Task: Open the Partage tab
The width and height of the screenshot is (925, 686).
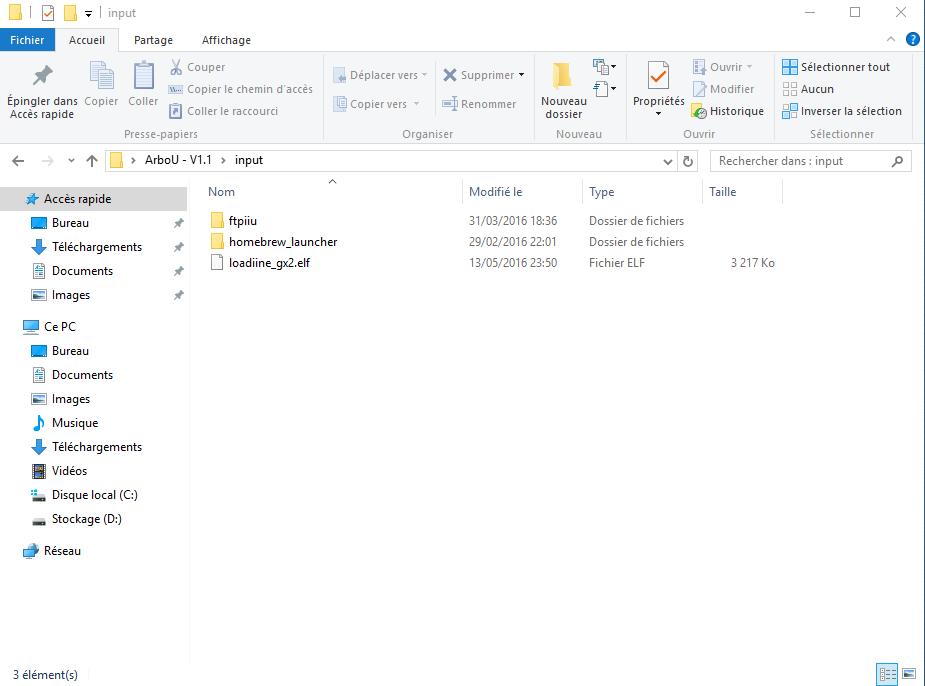Action: [x=153, y=40]
